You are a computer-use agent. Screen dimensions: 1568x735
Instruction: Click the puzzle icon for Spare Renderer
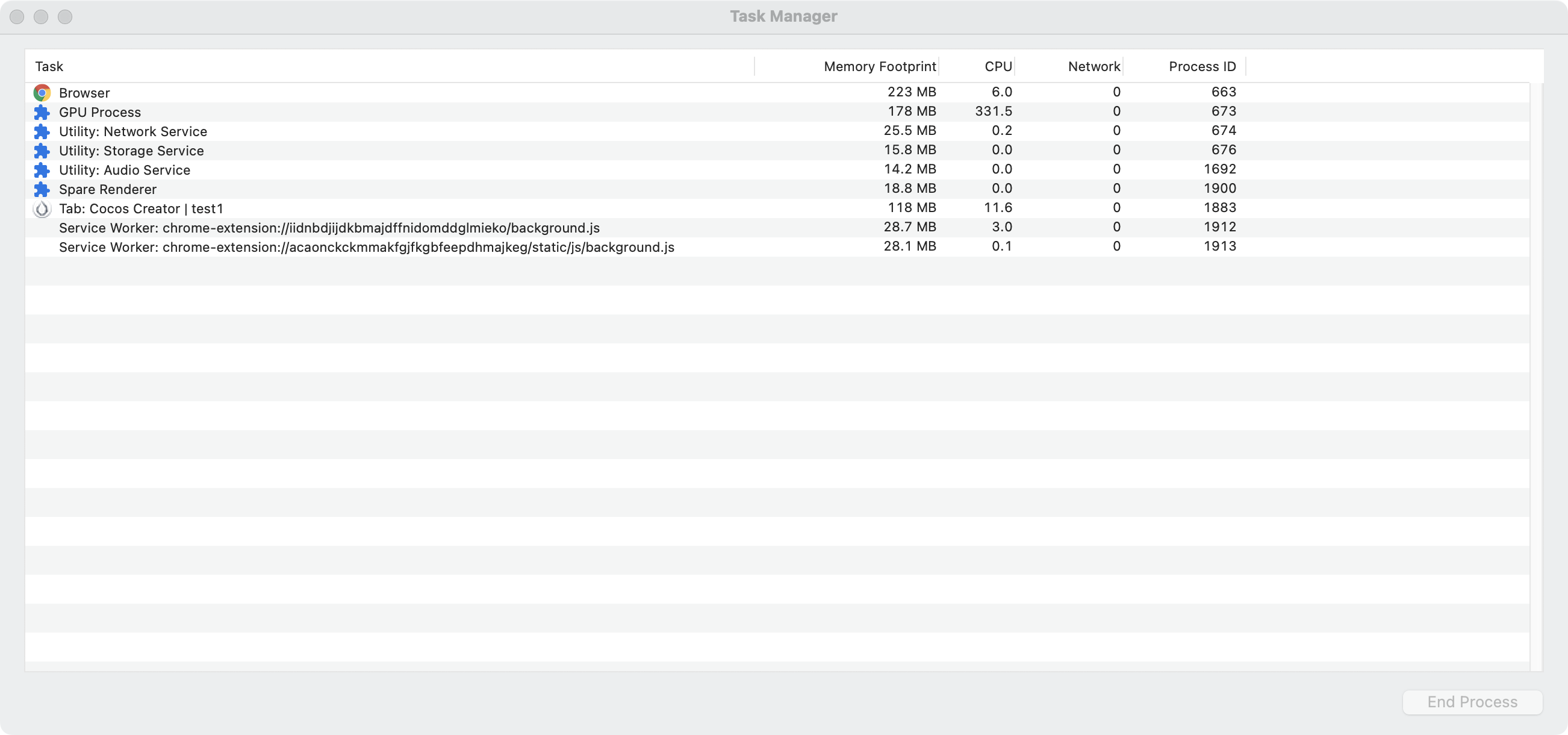[42, 189]
